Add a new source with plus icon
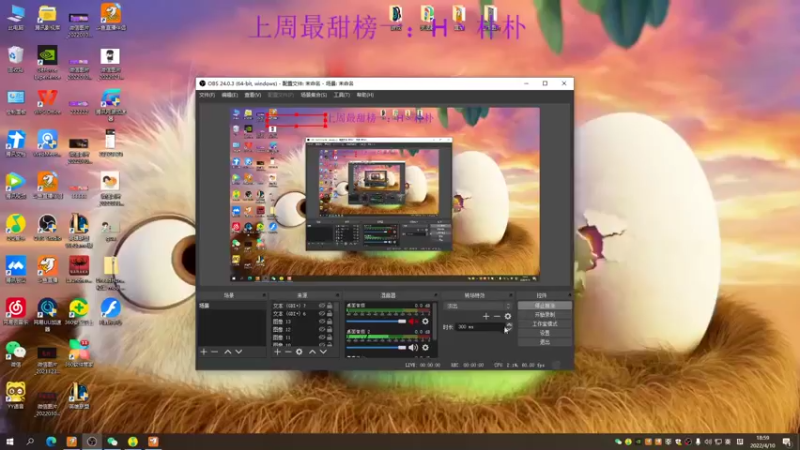Viewport: 800px width, 450px height. [277, 352]
